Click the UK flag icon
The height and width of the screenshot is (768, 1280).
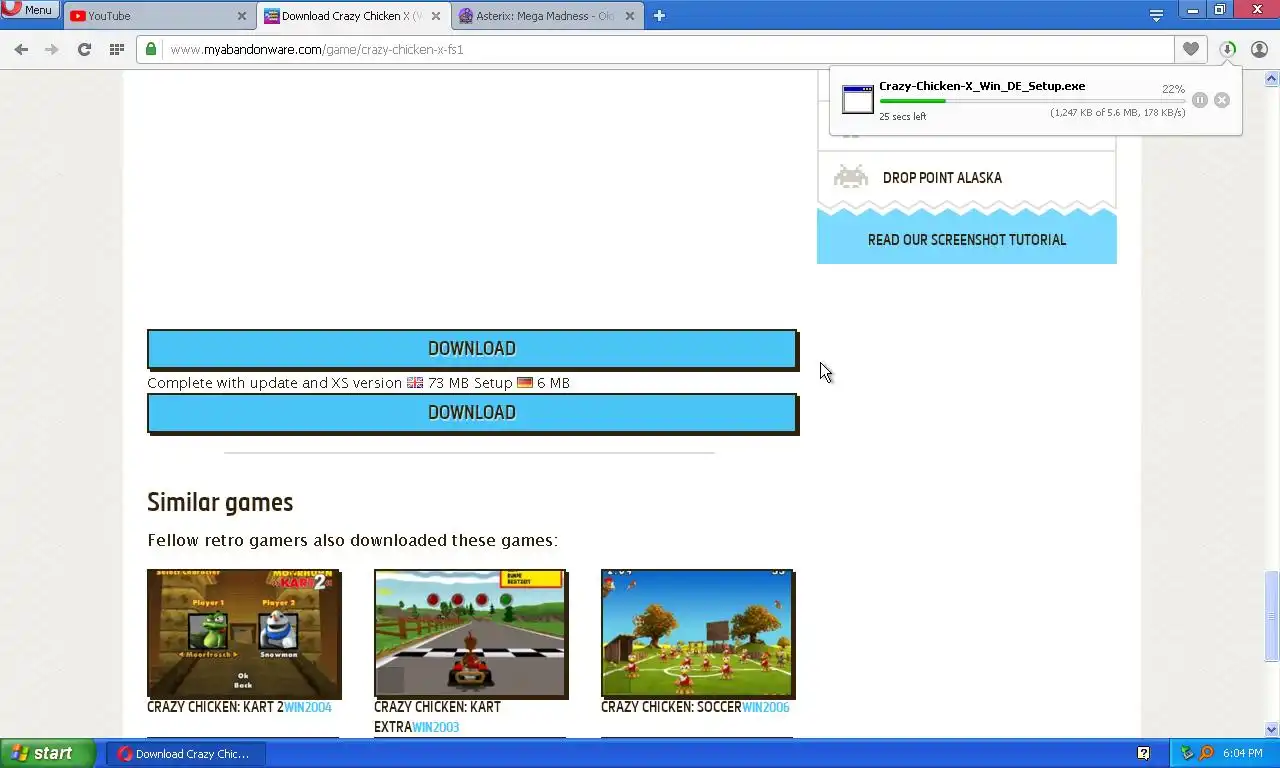click(415, 383)
